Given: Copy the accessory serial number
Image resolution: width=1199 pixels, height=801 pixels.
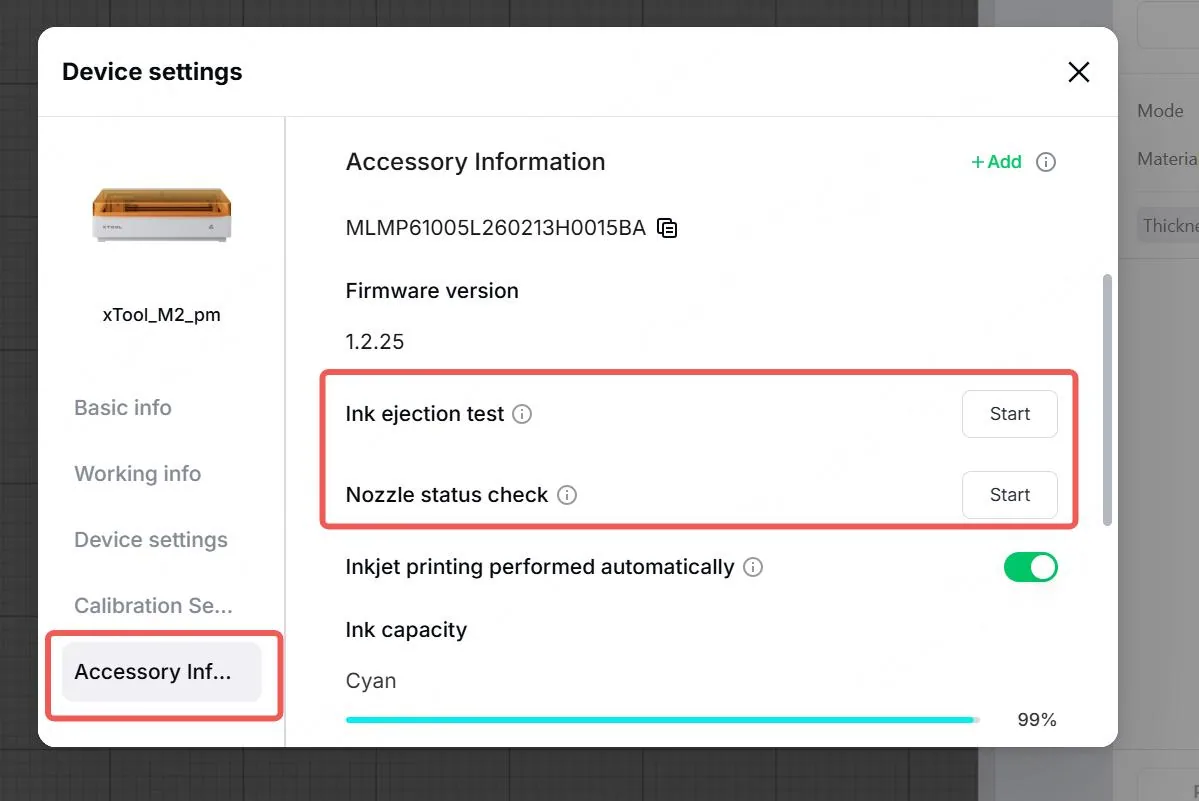Looking at the screenshot, I should (x=667, y=228).
